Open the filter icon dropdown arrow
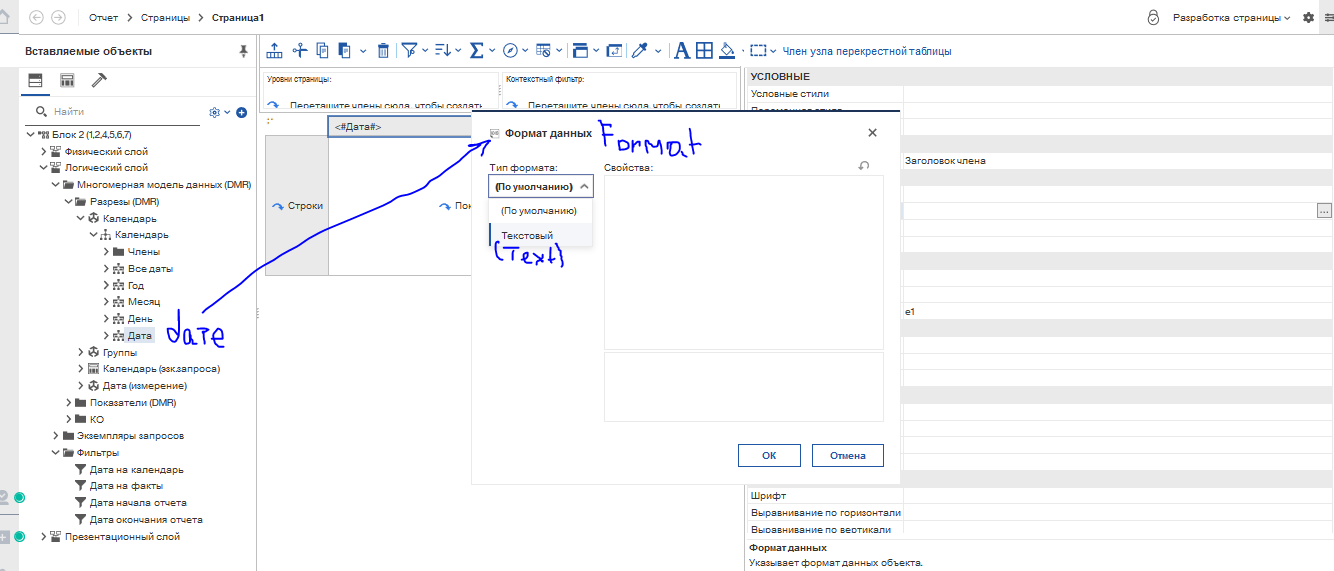The width and height of the screenshot is (1334, 571). point(425,50)
